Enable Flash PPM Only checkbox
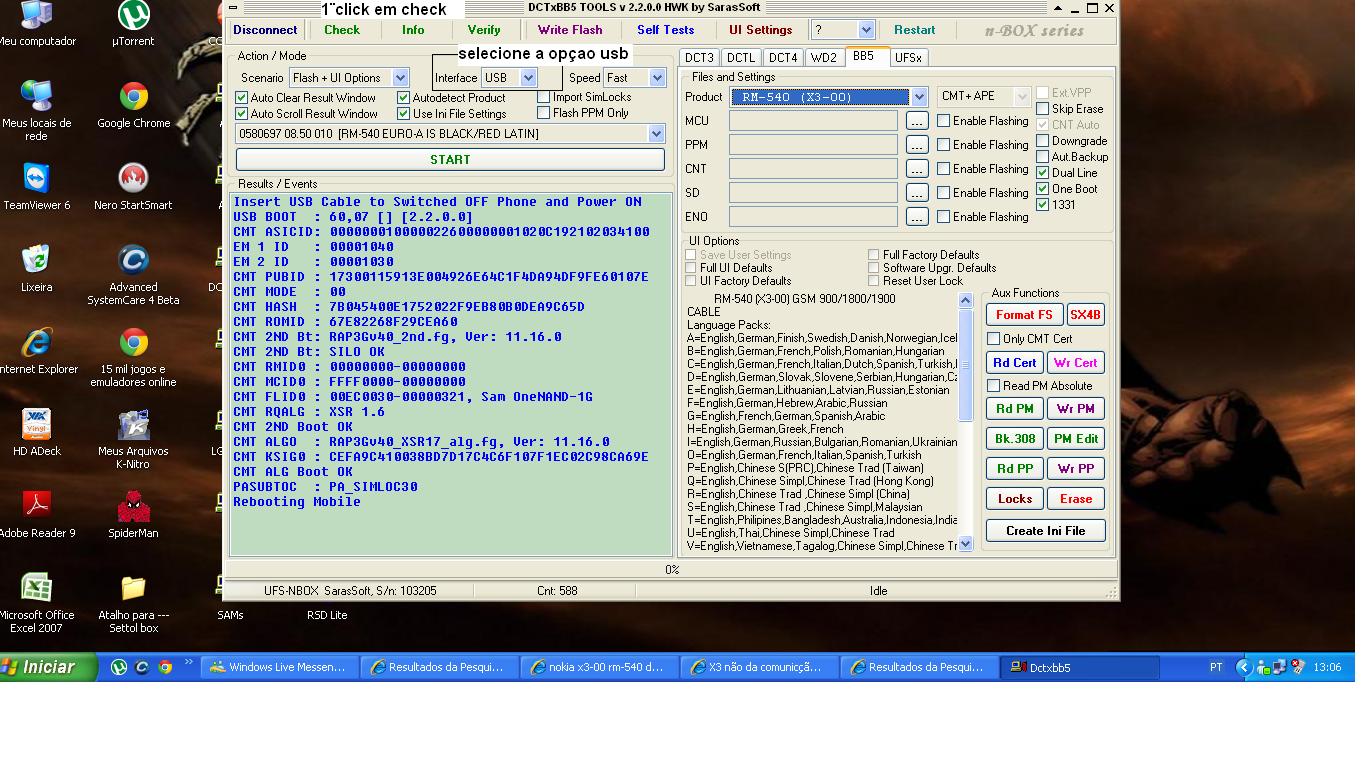The image size is (1366, 768). pyautogui.click(x=543, y=113)
